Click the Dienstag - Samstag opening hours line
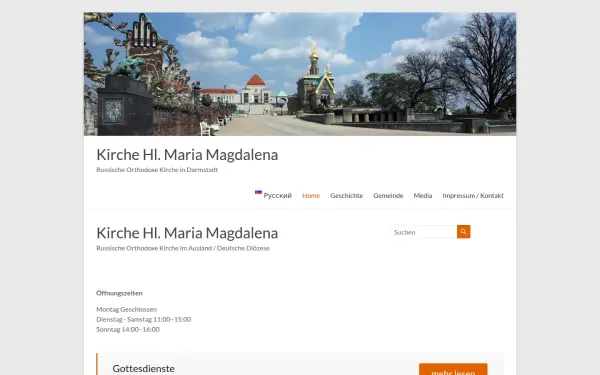Screen dimensions: 600x375 pos(143,319)
